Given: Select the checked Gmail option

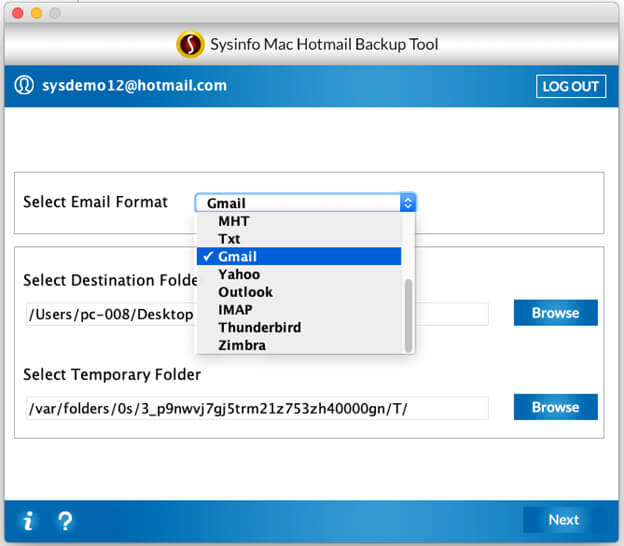Looking at the screenshot, I should [x=299, y=256].
